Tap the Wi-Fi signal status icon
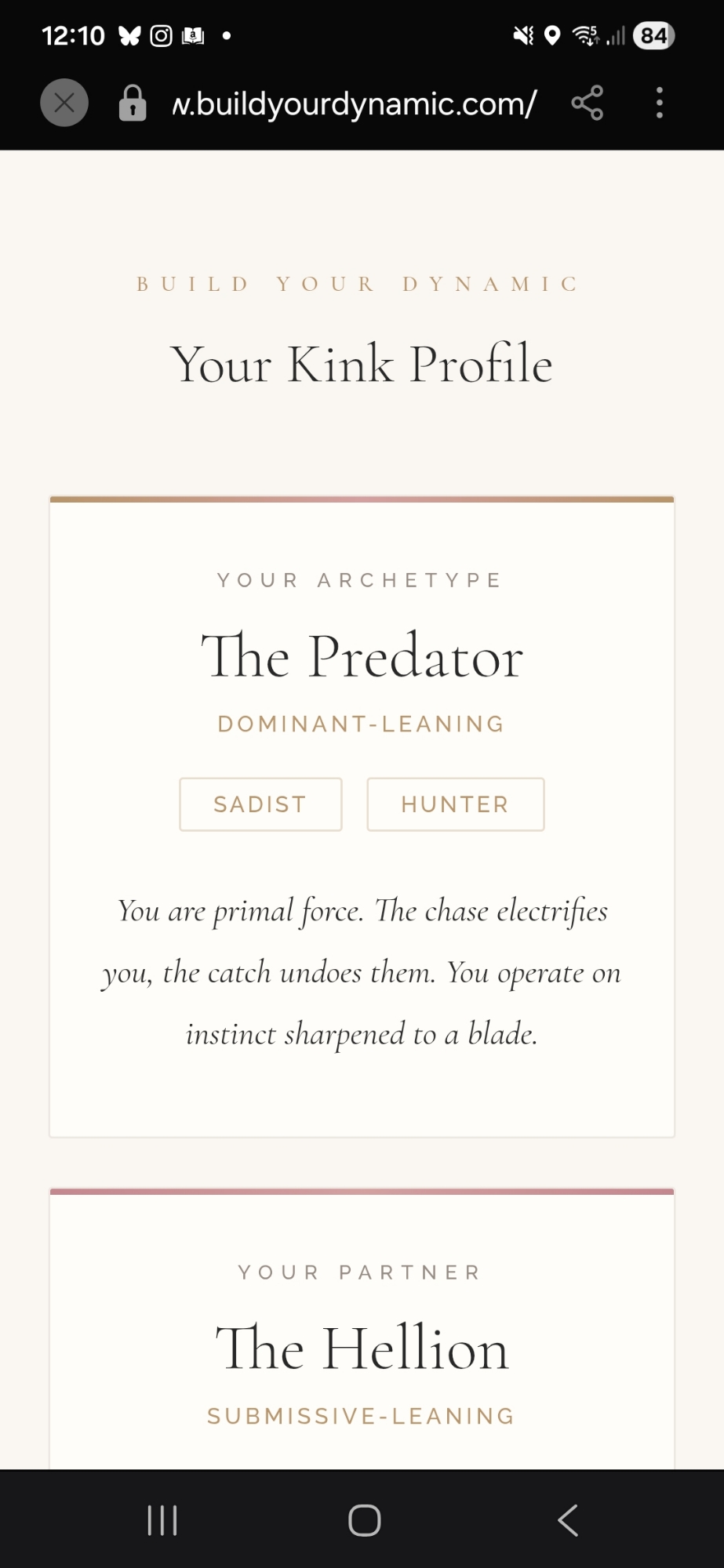The width and height of the screenshot is (724, 1568). [x=585, y=36]
